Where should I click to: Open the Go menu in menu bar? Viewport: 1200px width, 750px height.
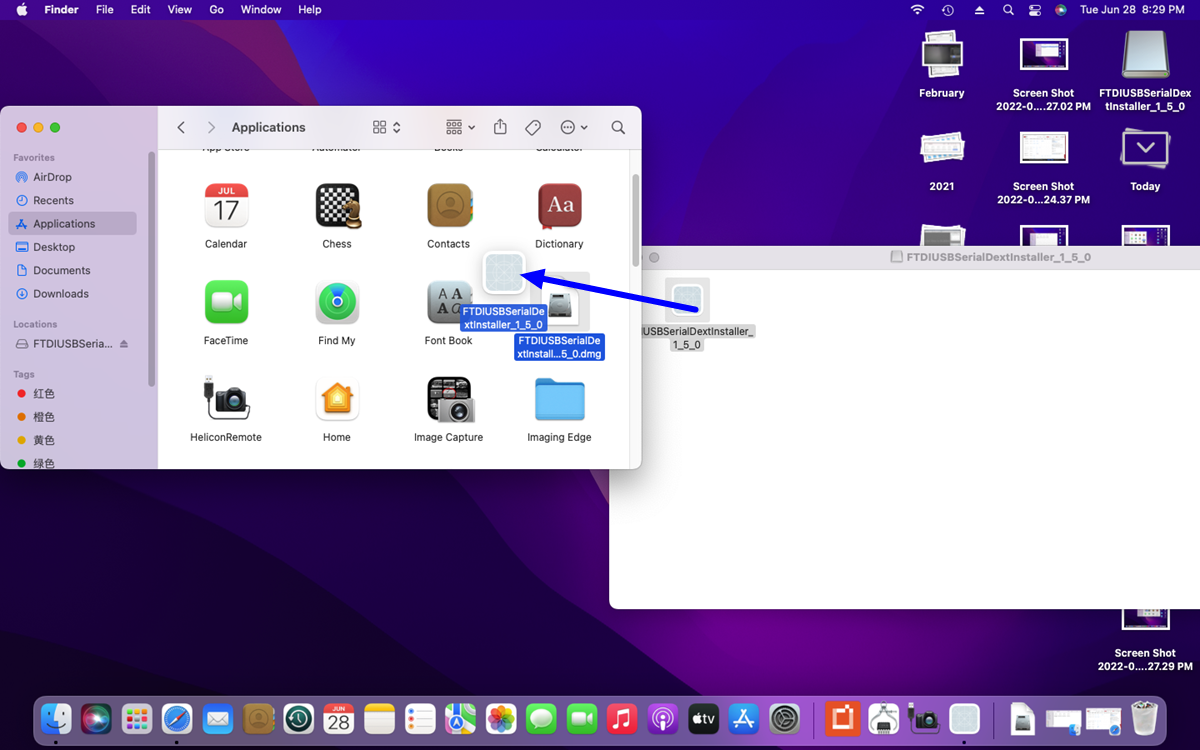coord(216,9)
